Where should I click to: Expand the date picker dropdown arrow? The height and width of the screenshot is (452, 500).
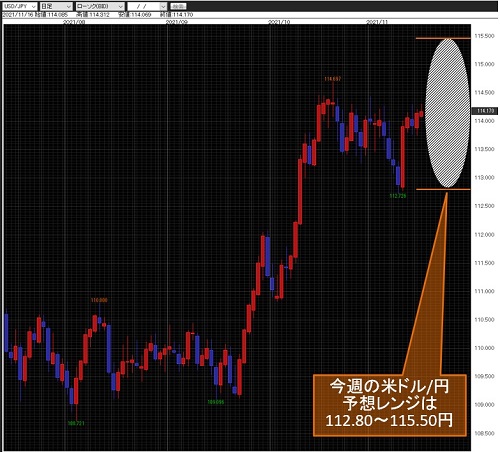tap(163, 6)
